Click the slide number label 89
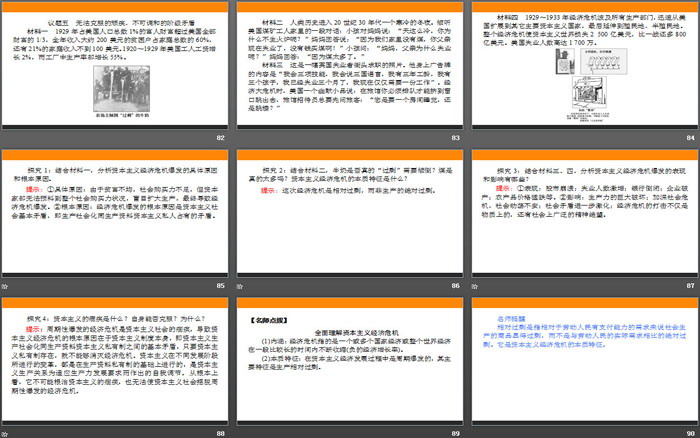The width and height of the screenshot is (700, 438). click(x=455, y=433)
